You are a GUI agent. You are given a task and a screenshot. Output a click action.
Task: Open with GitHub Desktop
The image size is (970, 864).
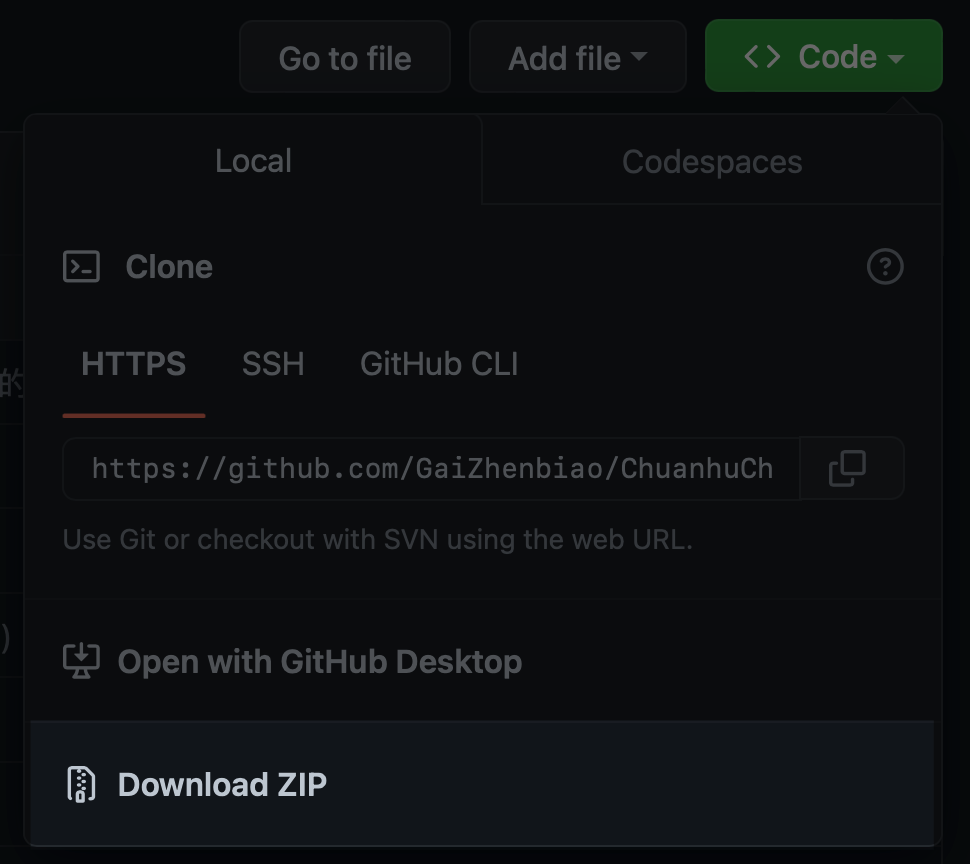pyautogui.click(x=320, y=661)
